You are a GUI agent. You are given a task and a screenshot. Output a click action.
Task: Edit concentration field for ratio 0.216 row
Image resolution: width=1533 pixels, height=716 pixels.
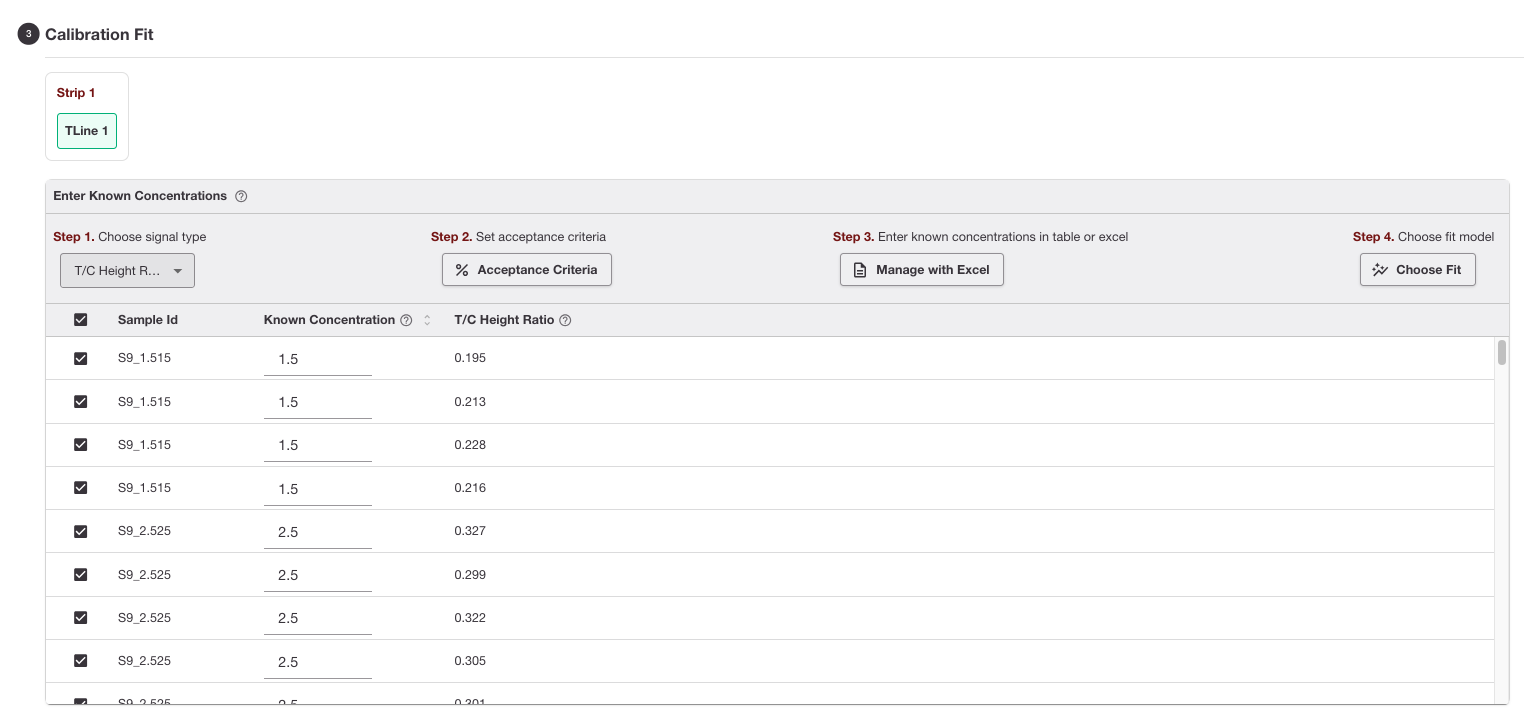[x=318, y=489]
